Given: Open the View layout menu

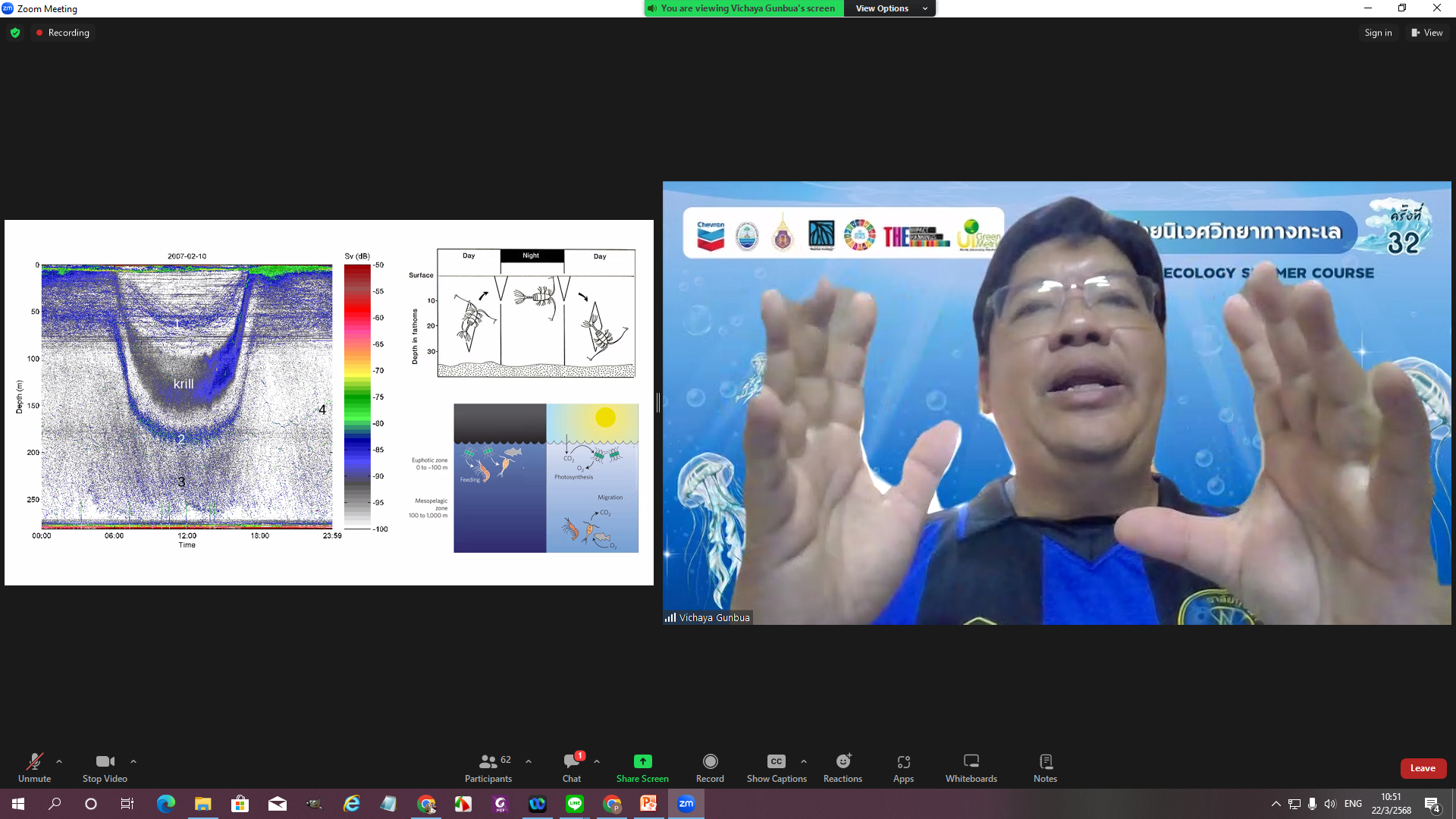Looking at the screenshot, I should coord(1427,33).
